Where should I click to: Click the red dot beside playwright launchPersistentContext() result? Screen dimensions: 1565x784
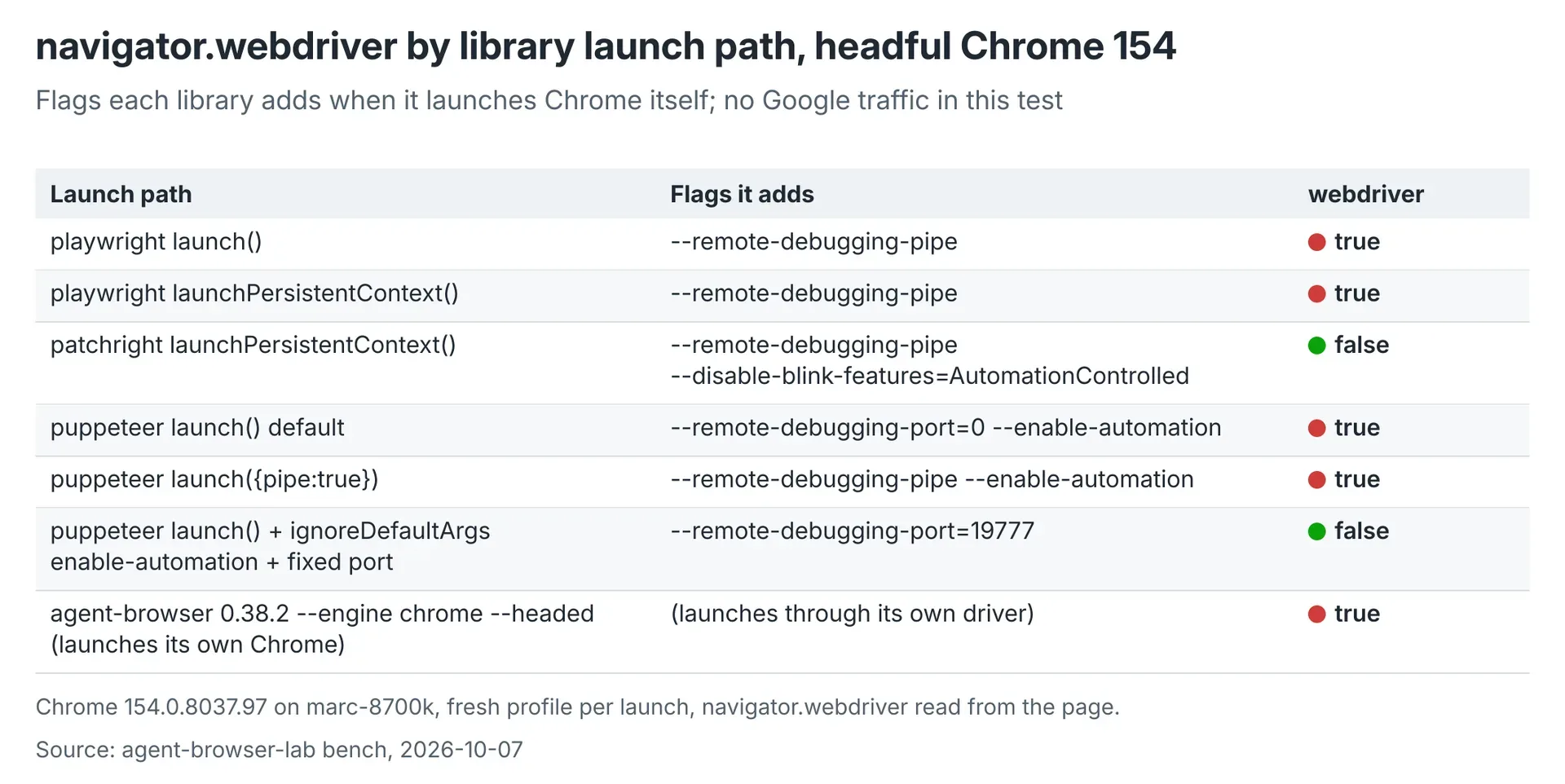[1316, 293]
